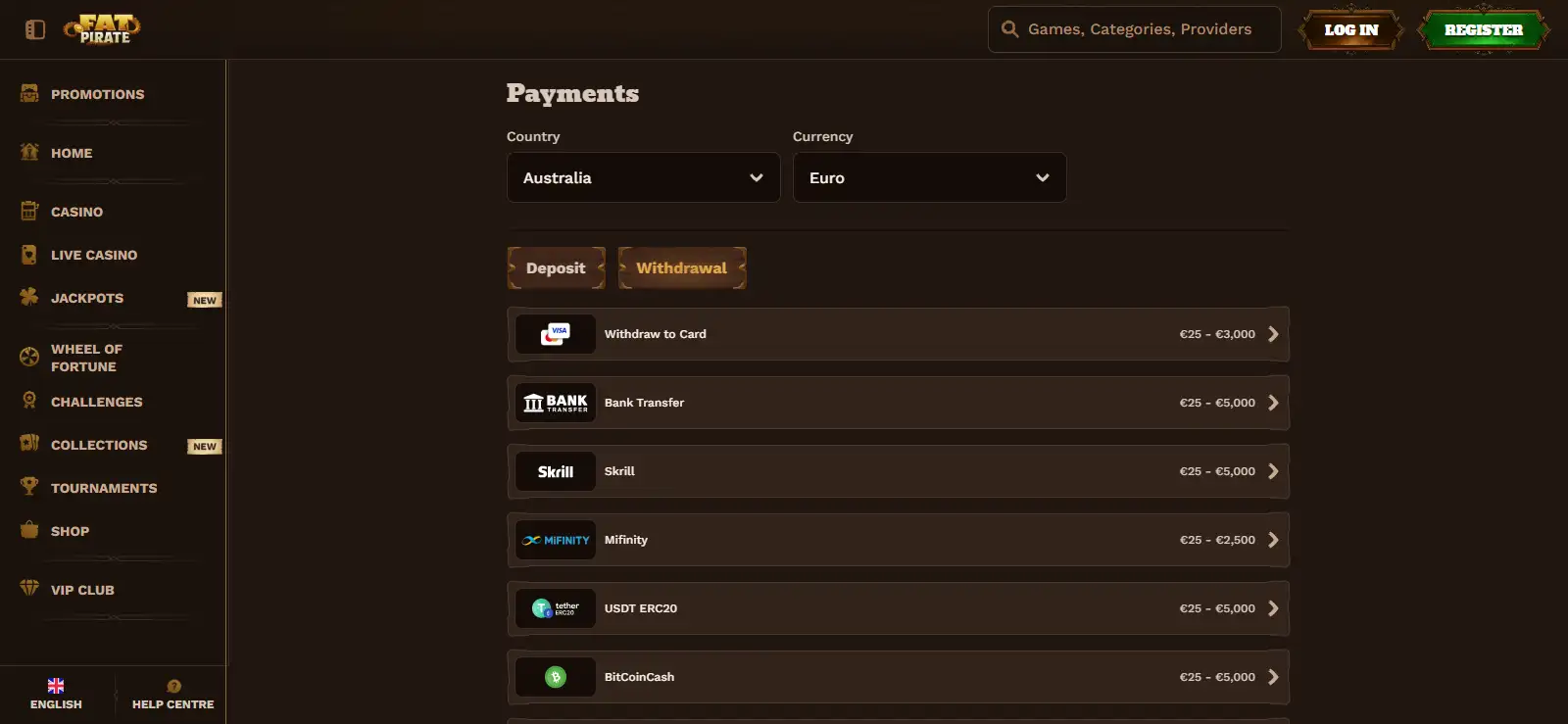Screen dimensions: 1568x724
Task: Expand BitCoinCash row chevron
Action: (x=1273, y=677)
